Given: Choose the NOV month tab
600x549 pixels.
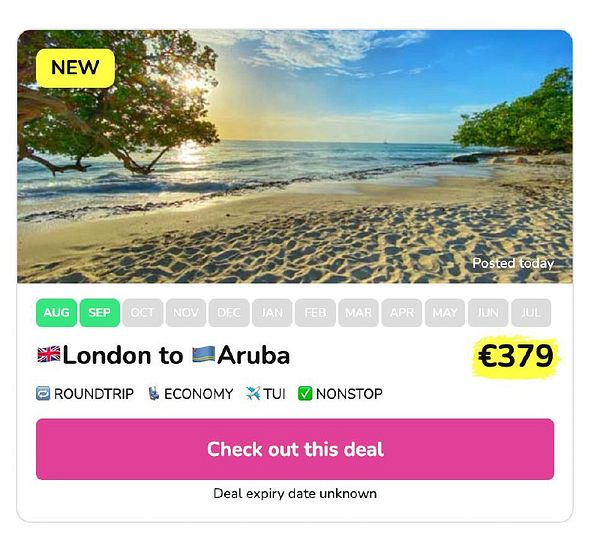Looking at the screenshot, I should (x=186, y=313).
